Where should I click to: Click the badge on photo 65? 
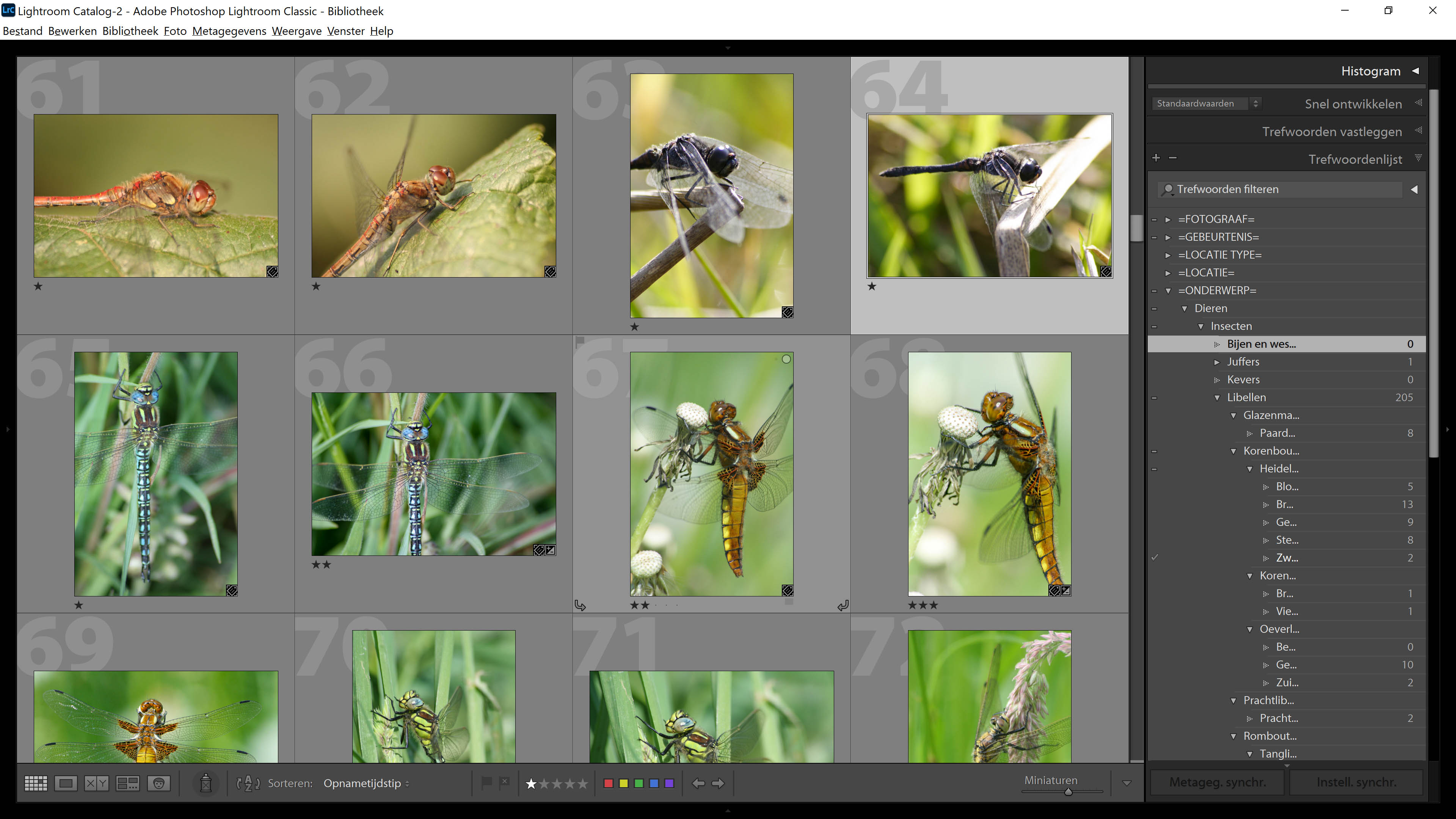232,591
